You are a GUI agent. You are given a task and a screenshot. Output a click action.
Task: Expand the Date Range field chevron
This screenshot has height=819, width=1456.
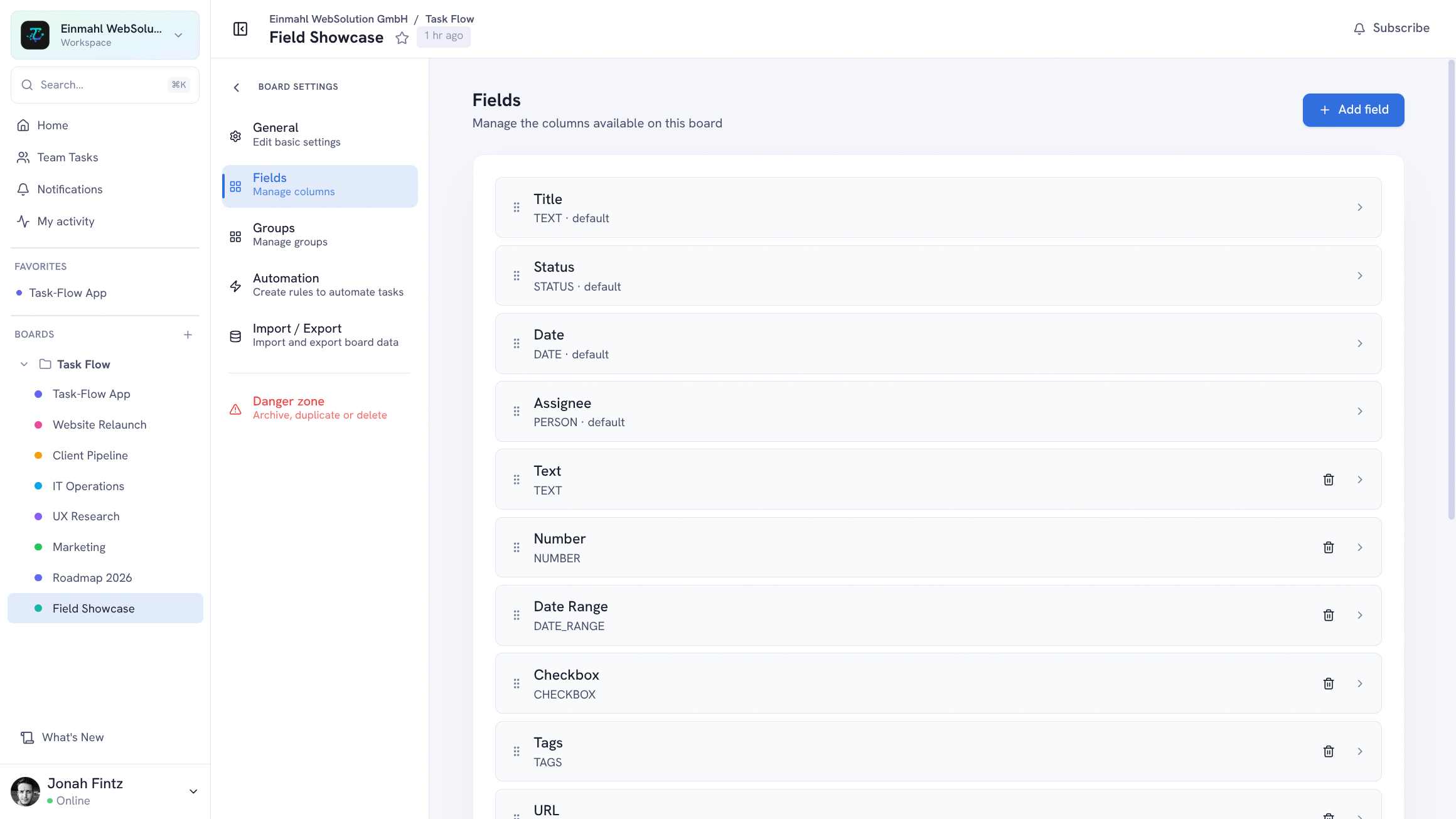pyautogui.click(x=1360, y=615)
